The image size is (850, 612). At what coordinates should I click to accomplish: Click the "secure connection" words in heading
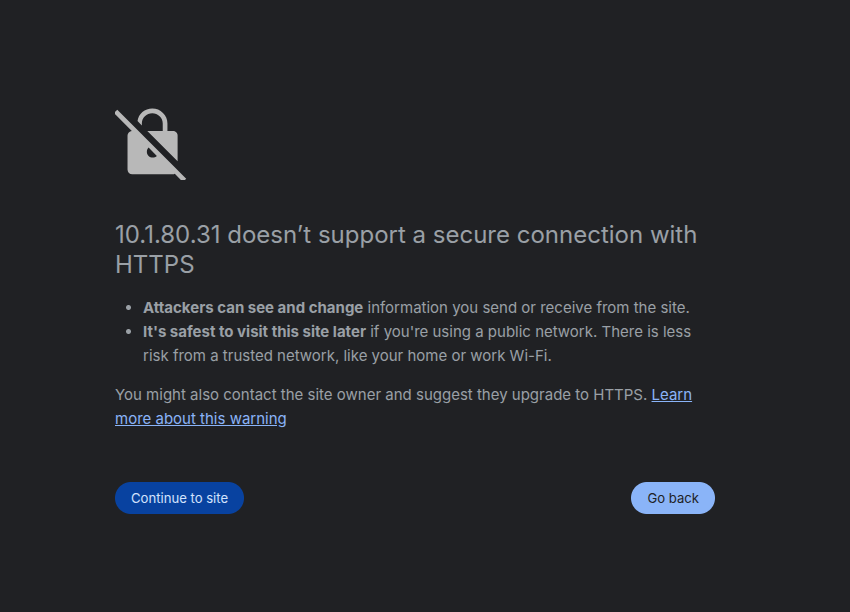(x=538, y=235)
